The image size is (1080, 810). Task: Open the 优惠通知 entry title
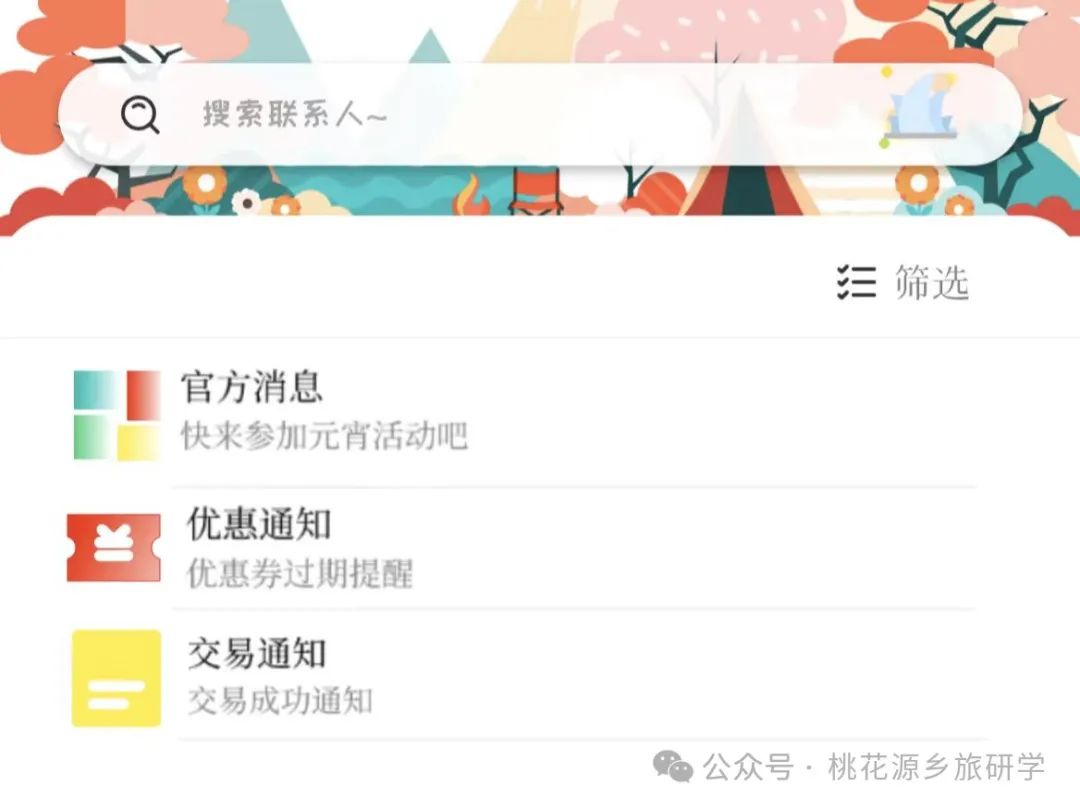click(x=259, y=523)
